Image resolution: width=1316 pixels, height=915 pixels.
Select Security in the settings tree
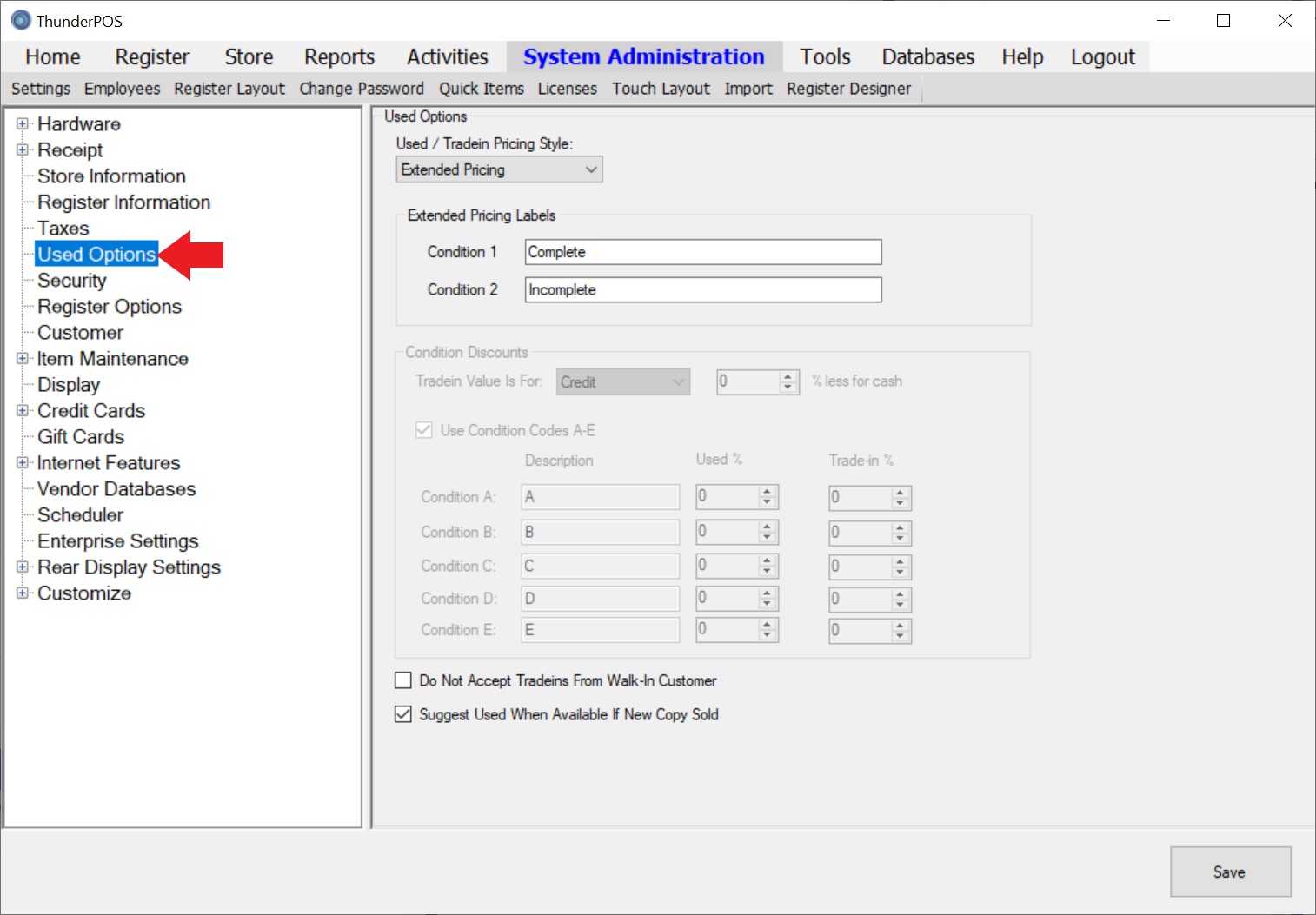tap(72, 281)
